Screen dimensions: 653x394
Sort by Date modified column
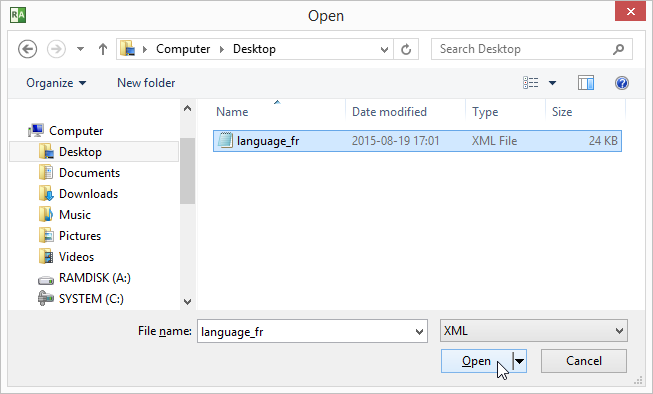coord(389,112)
